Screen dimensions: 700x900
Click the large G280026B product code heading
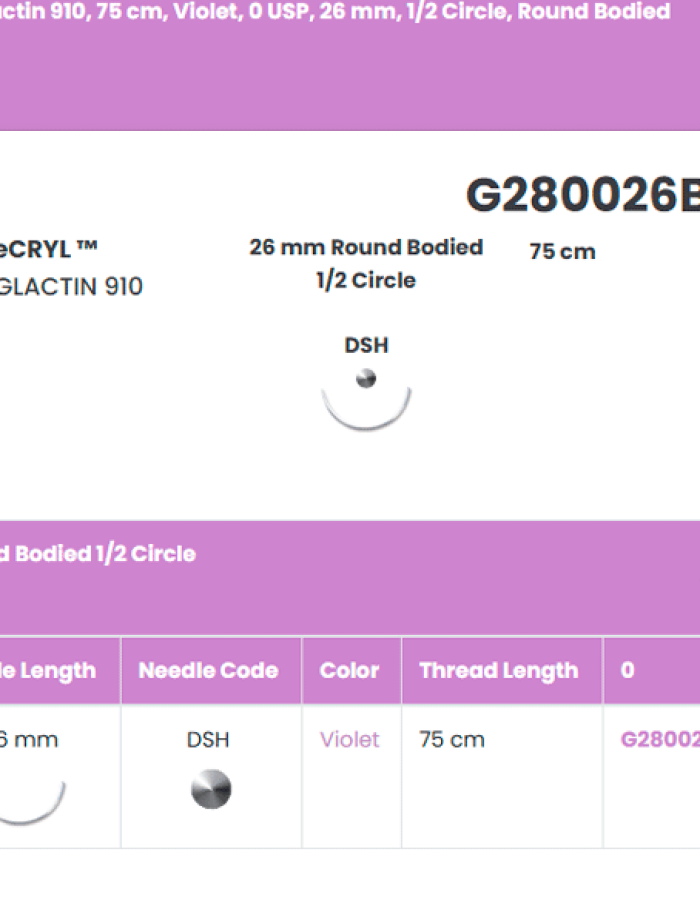click(x=583, y=195)
